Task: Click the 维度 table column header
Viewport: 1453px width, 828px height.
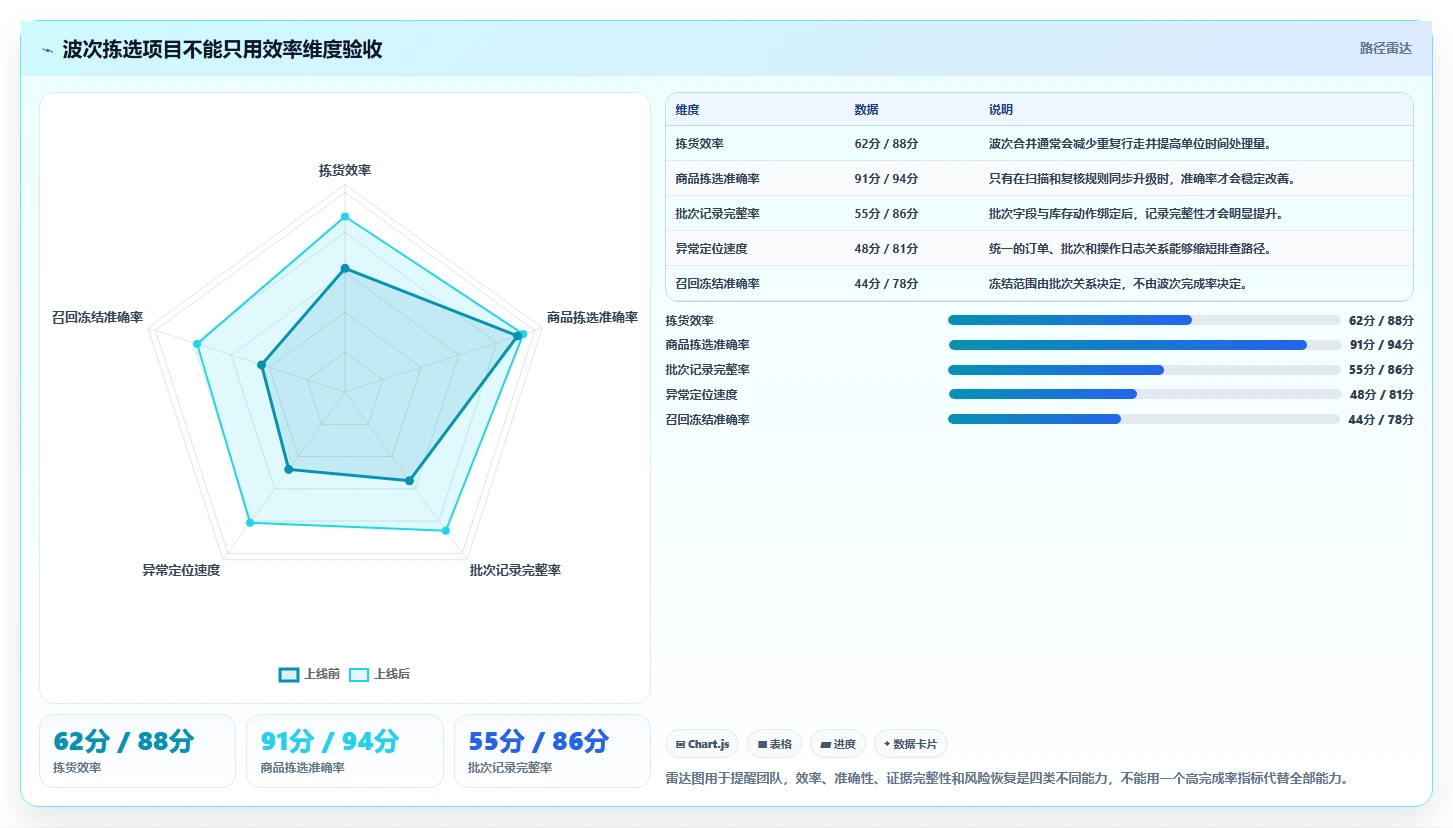Action: [x=687, y=110]
